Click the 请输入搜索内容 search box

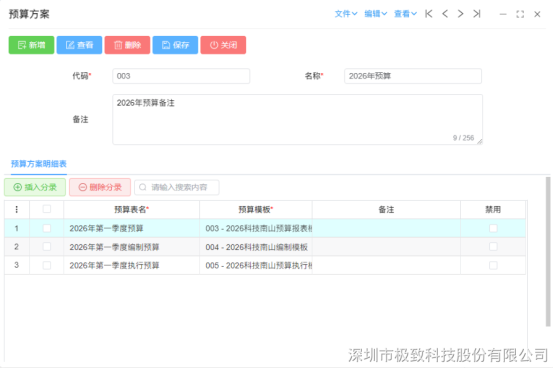177,187
